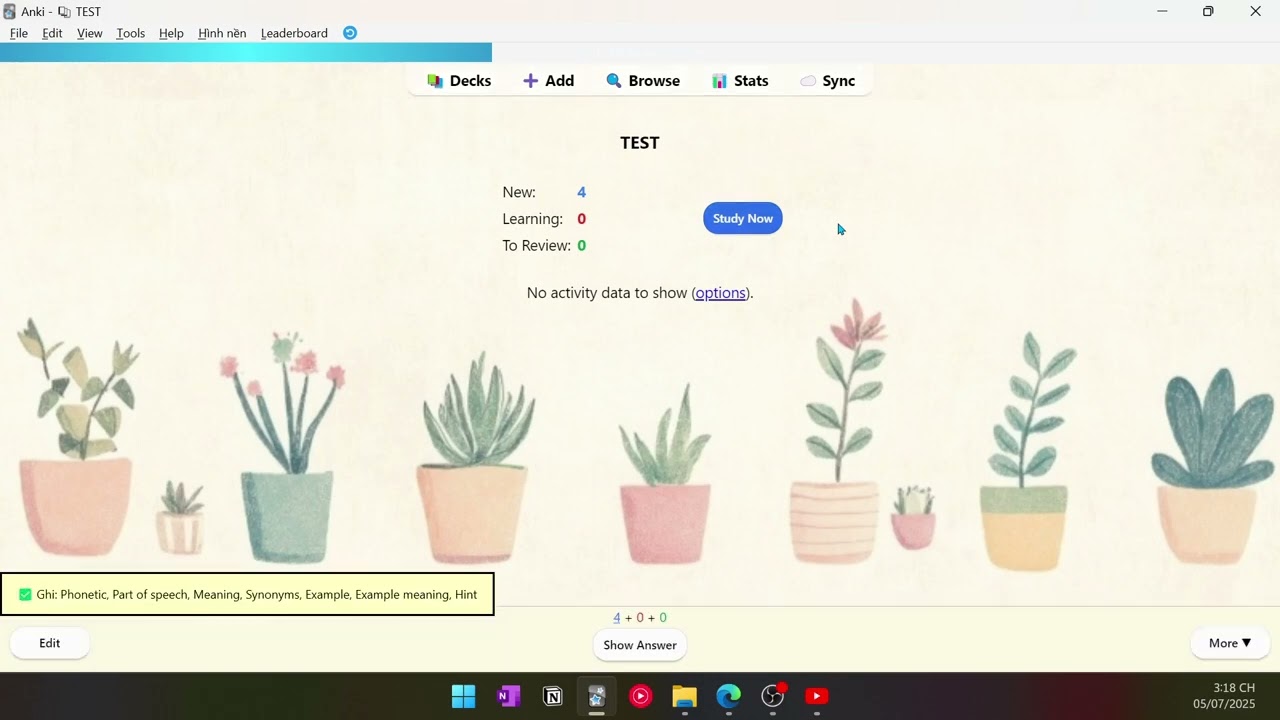Open the Stats chart view
The width and height of the screenshot is (1280, 720).
pos(740,81)
